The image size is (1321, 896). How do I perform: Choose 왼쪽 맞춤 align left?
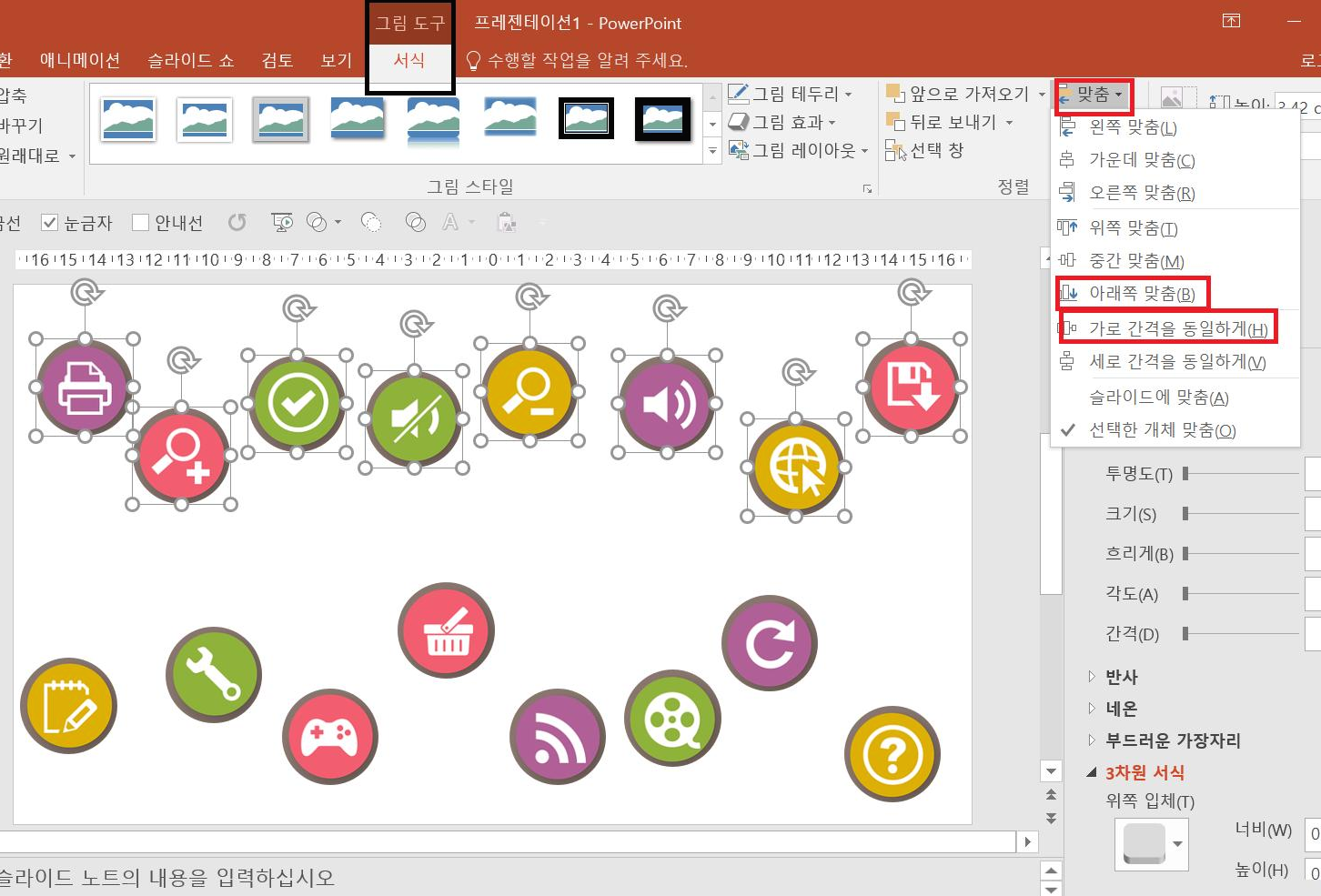(1133, 127)
